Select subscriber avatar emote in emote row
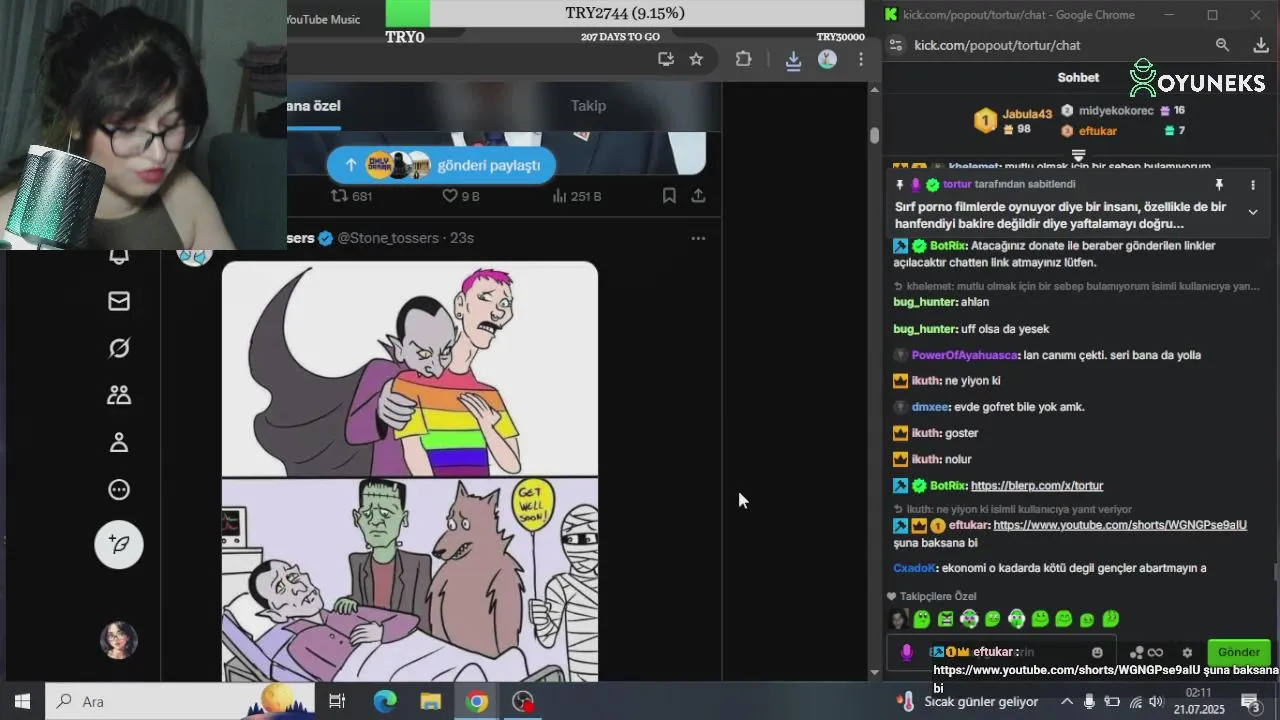The image size is (1280, 720). tap(899, 620)
